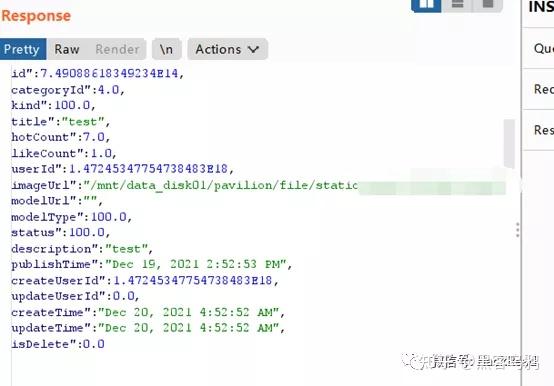
Task: Toggle the \n non-printable characters button
Action: tap(166, 49)
